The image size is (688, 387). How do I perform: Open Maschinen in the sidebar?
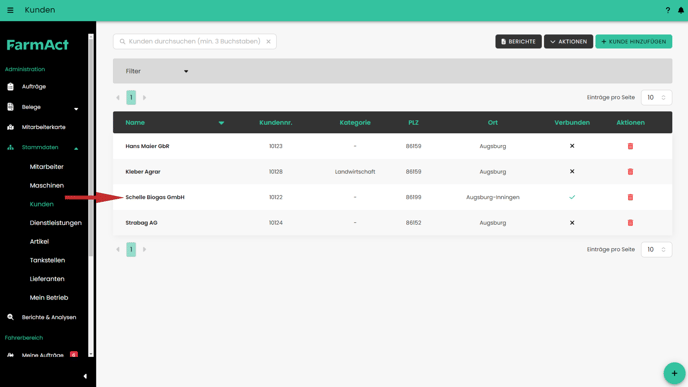[47, 186]
